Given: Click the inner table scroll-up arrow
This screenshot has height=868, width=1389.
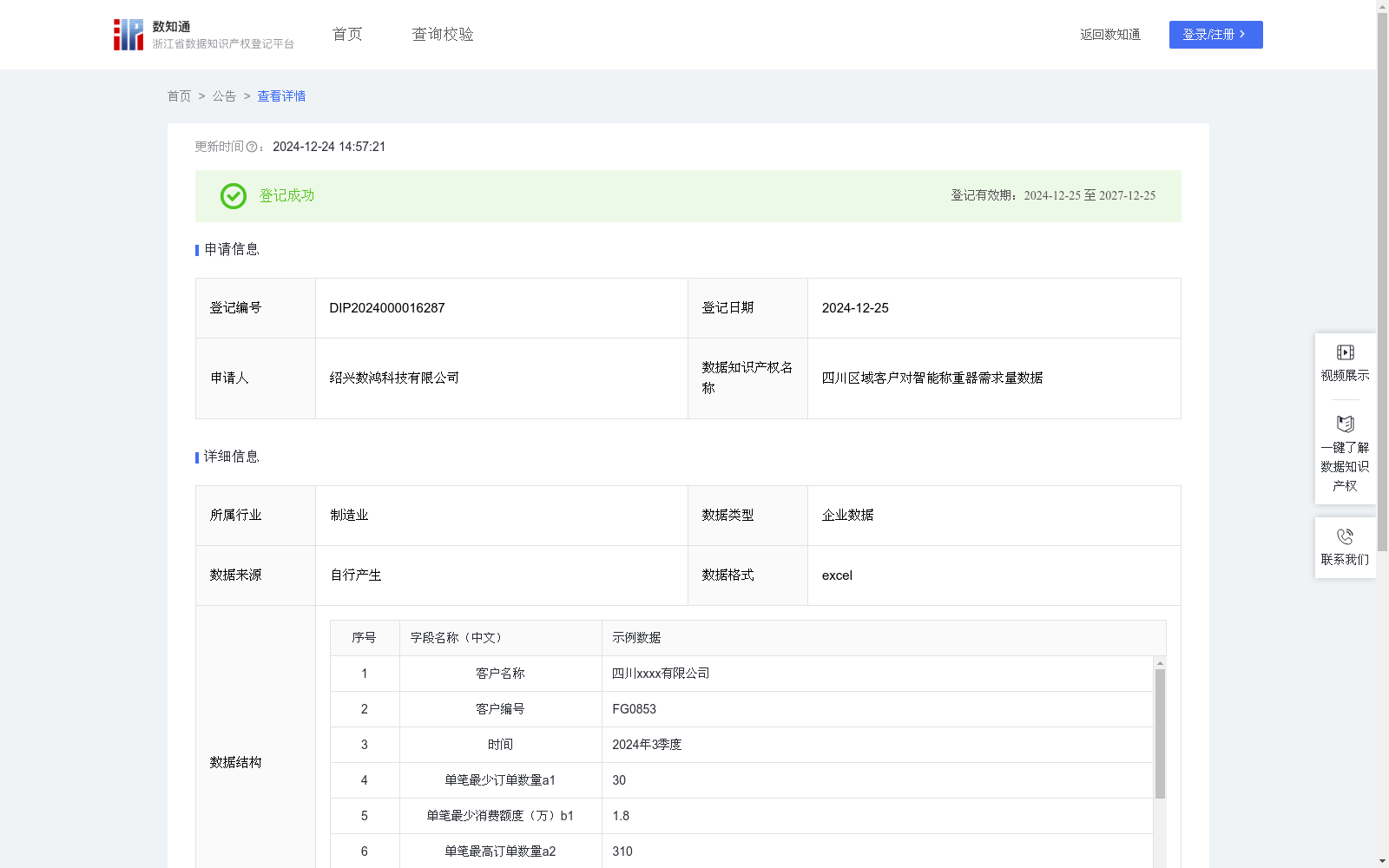Looking at the screenshot, I should click(1160, 663).
